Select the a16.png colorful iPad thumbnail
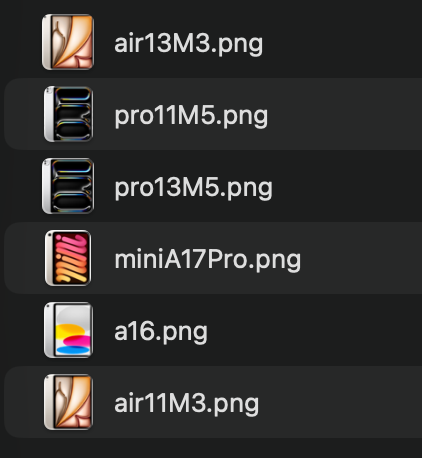 [x=68, y=330]
